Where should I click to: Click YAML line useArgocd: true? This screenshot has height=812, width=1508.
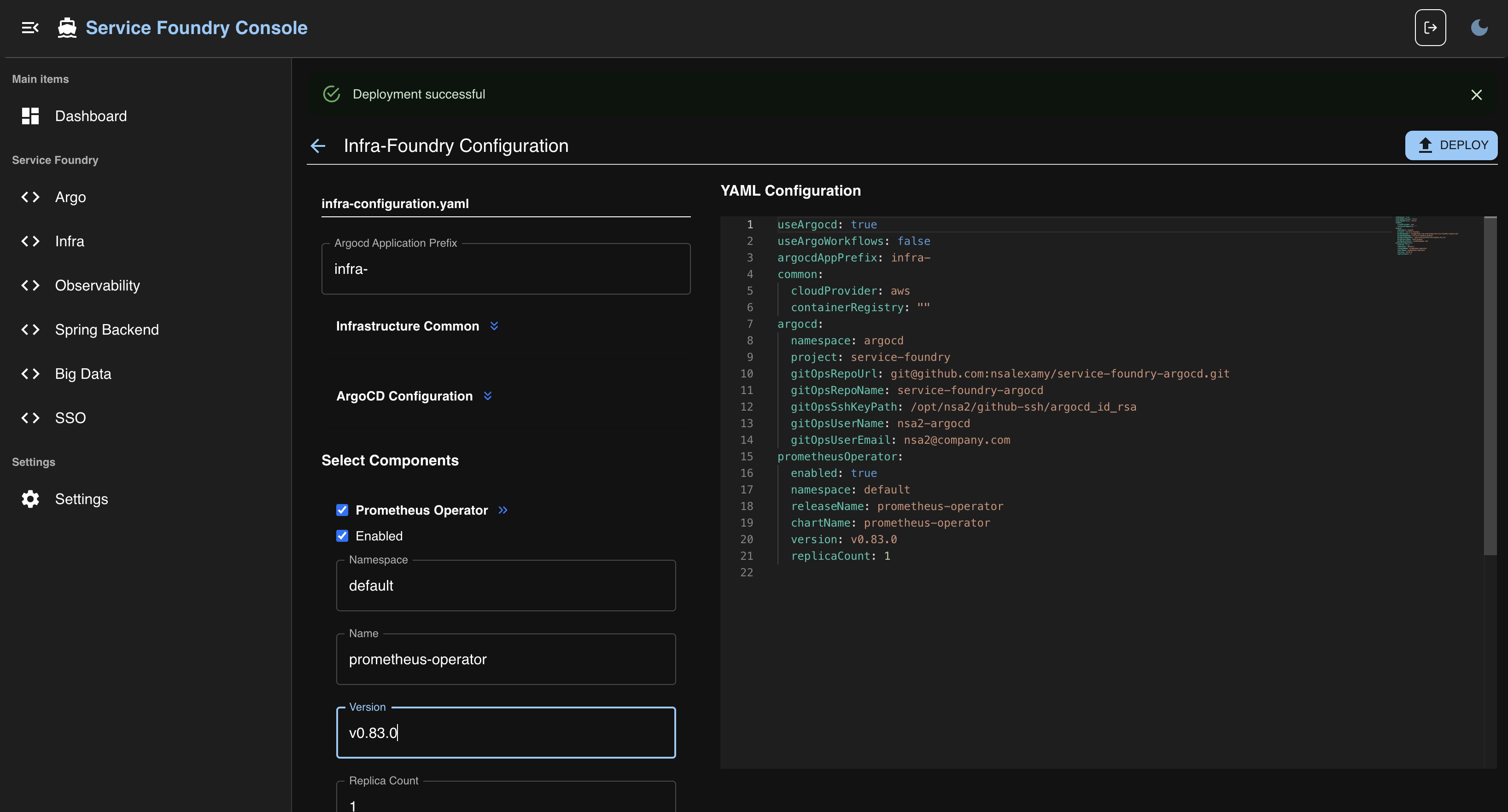(827, 225)
